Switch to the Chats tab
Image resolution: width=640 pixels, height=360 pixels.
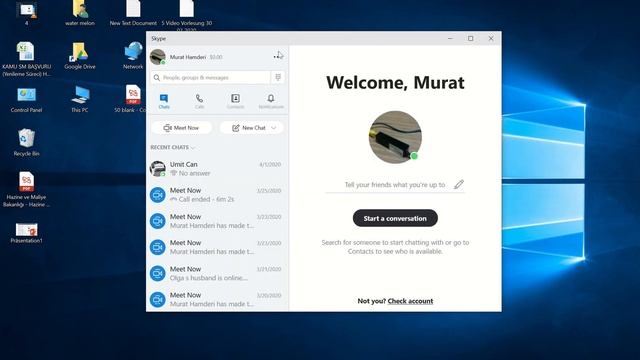[164, 101]
